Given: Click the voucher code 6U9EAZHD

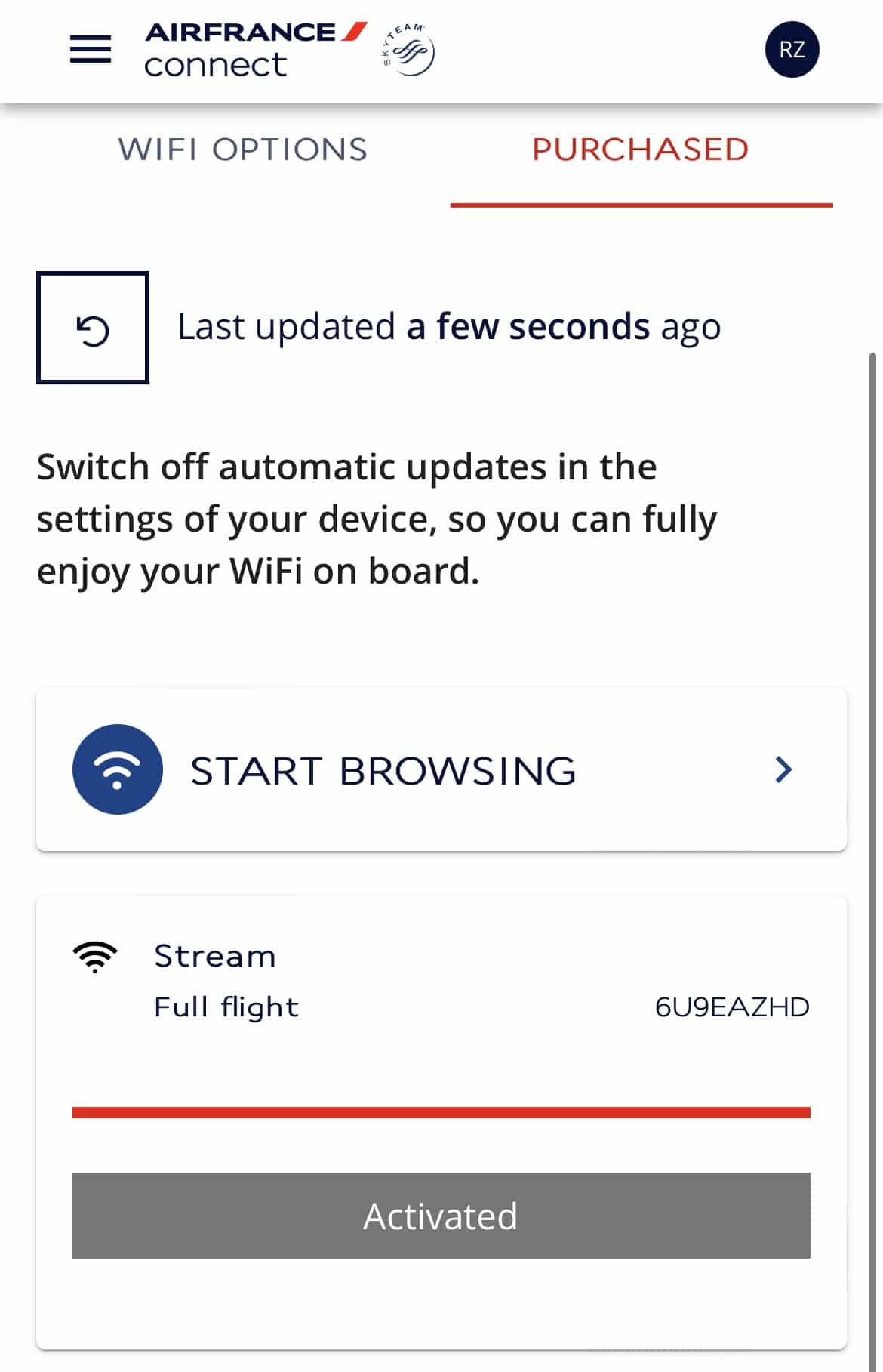Looking at the screenshot, I should click(731, 1007).
